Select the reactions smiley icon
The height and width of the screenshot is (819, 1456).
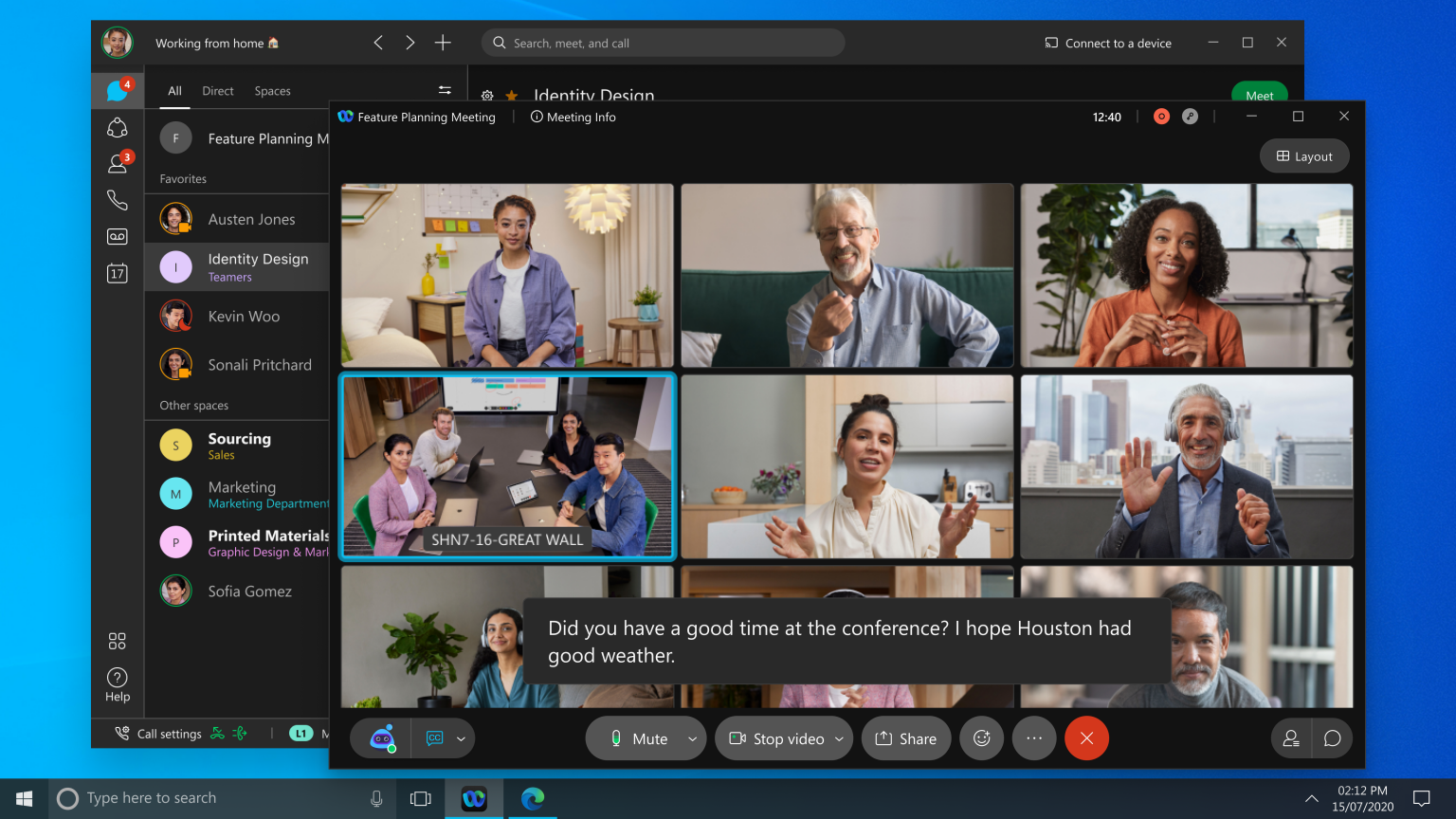point(981,738)
